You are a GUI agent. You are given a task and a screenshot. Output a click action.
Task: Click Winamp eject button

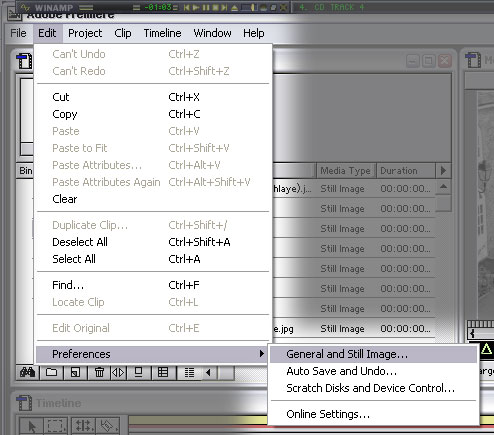(235, 7)
